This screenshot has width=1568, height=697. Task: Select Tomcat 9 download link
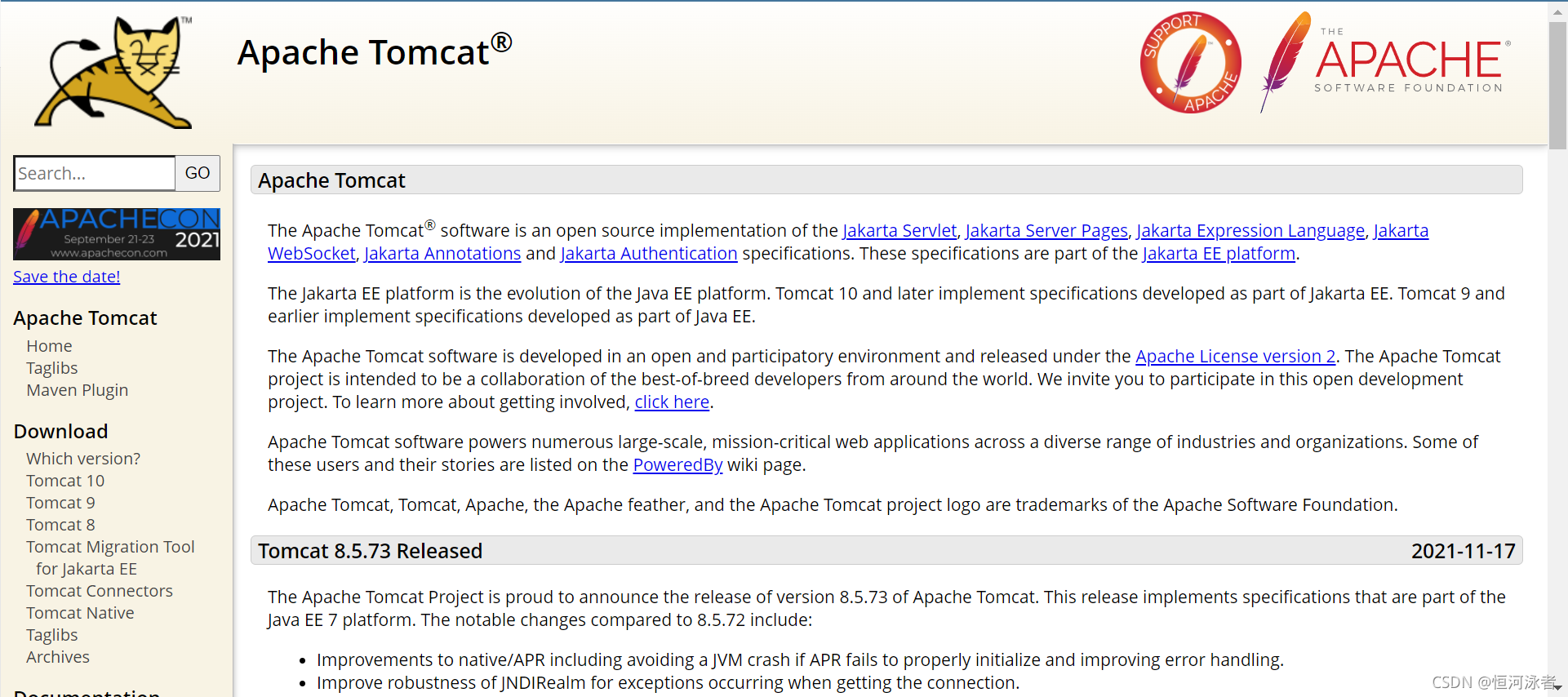click(60, 503)
